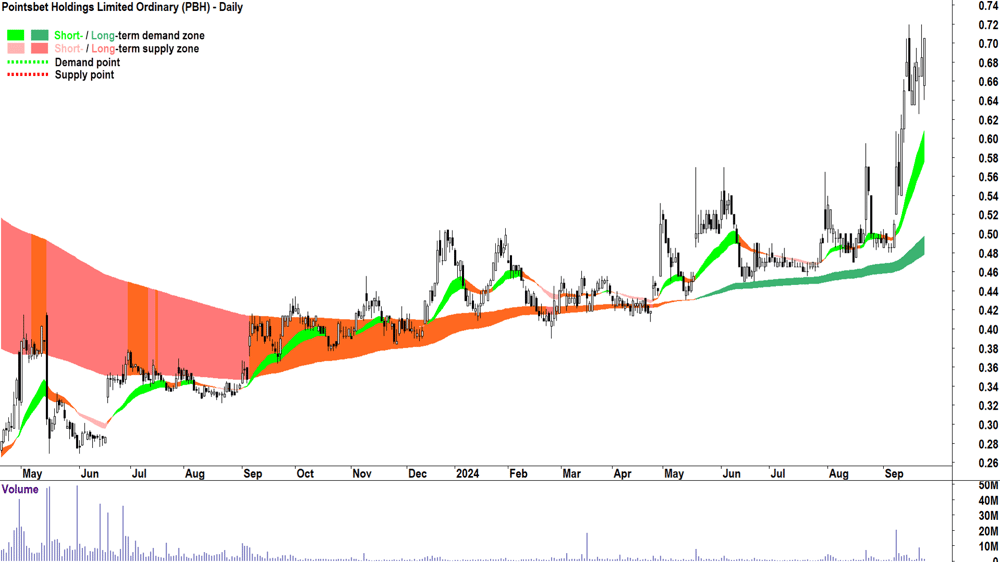Image resolution: width=1000 pixels, height=562 pixels.
Task: Click the Dec label on the date axis
Action: (x=417, y=474)
